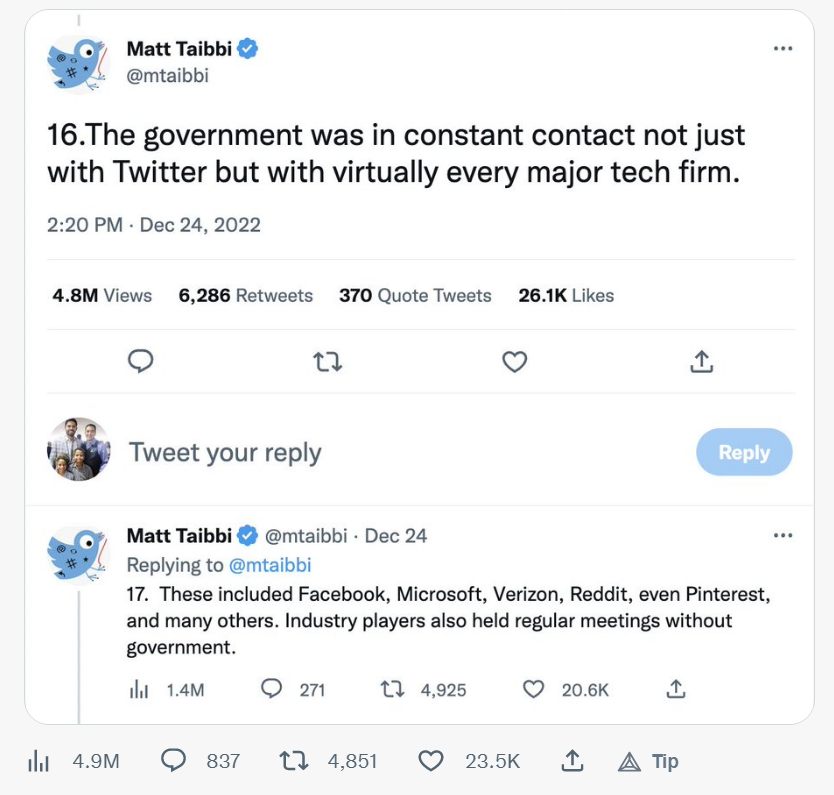Retweet the reply with 4,925 retweets
The height and width of the screenshot is (795, 834).
click(x=392, y=689)
